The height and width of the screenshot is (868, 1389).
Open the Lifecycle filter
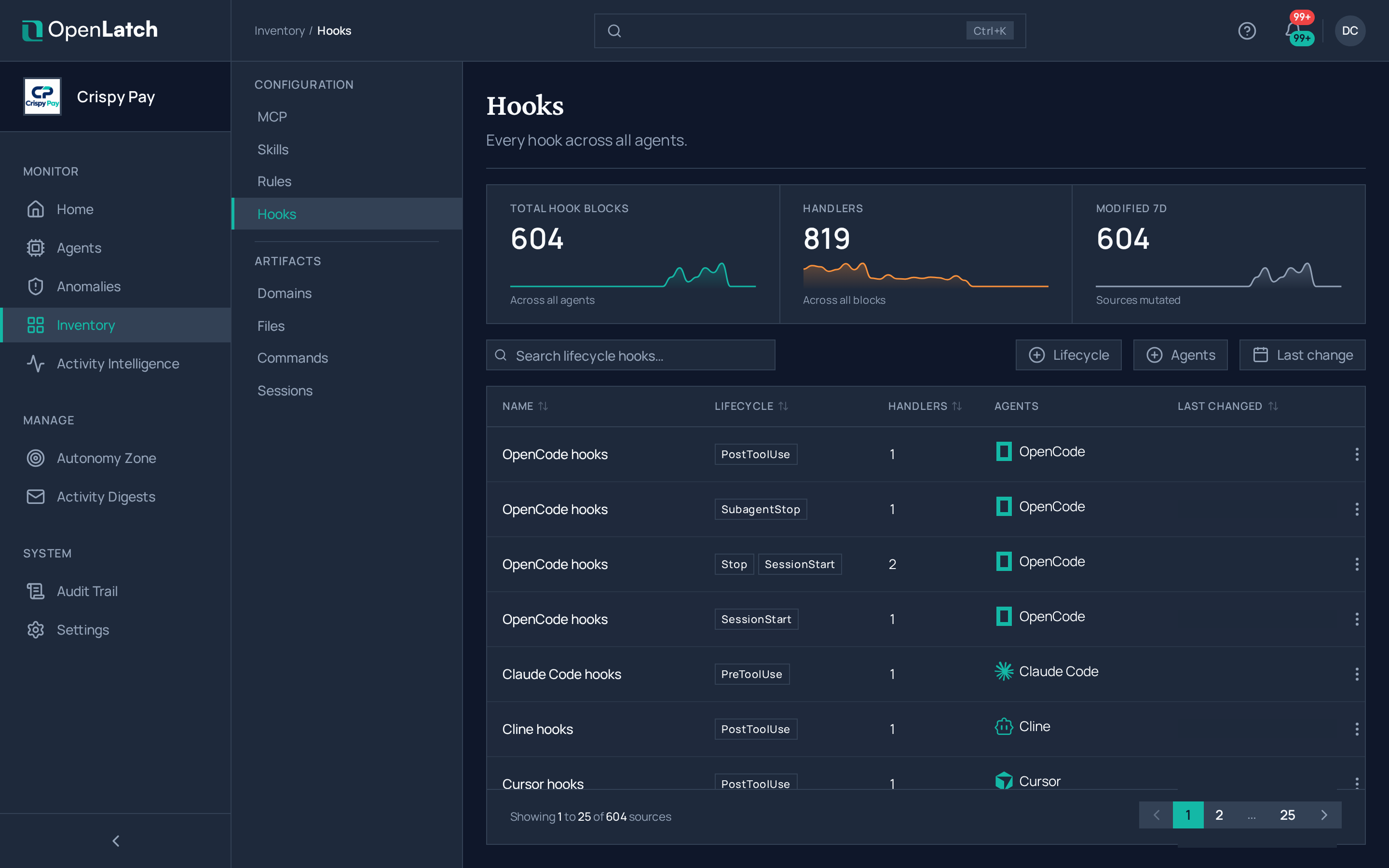click(1068, 355)
